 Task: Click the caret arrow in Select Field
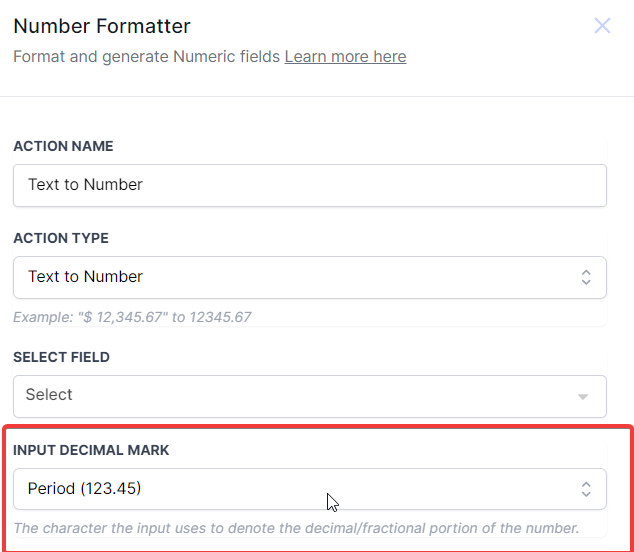pos(583,396)
